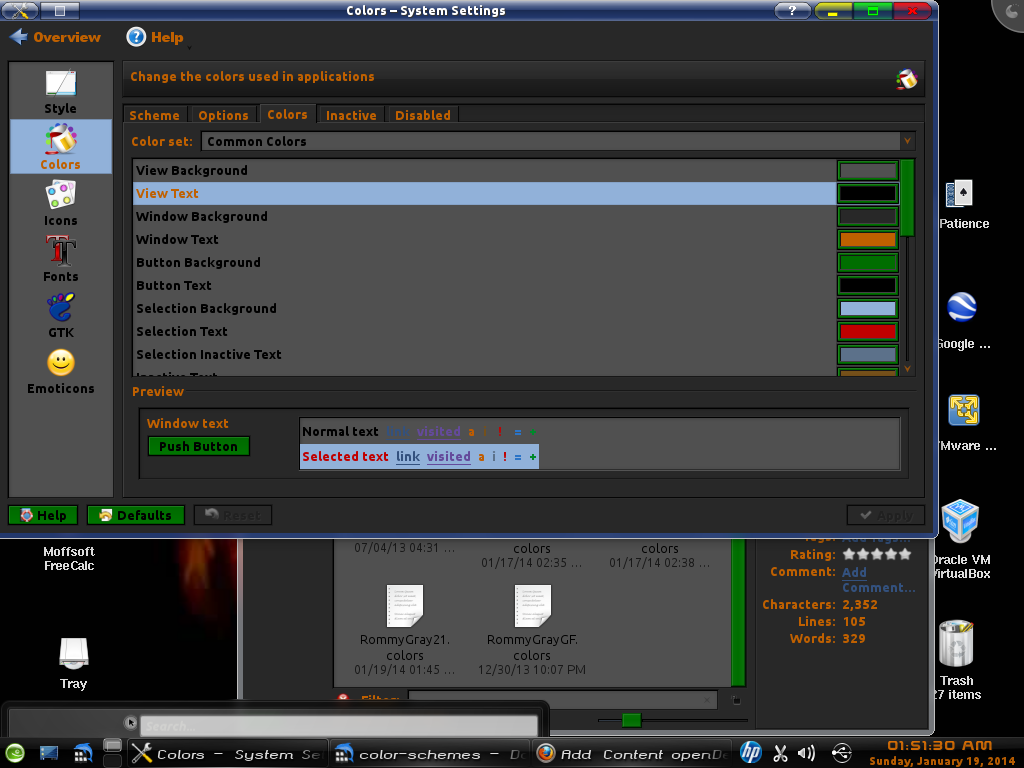Adjust the Dolphin zoom slider handle

coord(631,720)
